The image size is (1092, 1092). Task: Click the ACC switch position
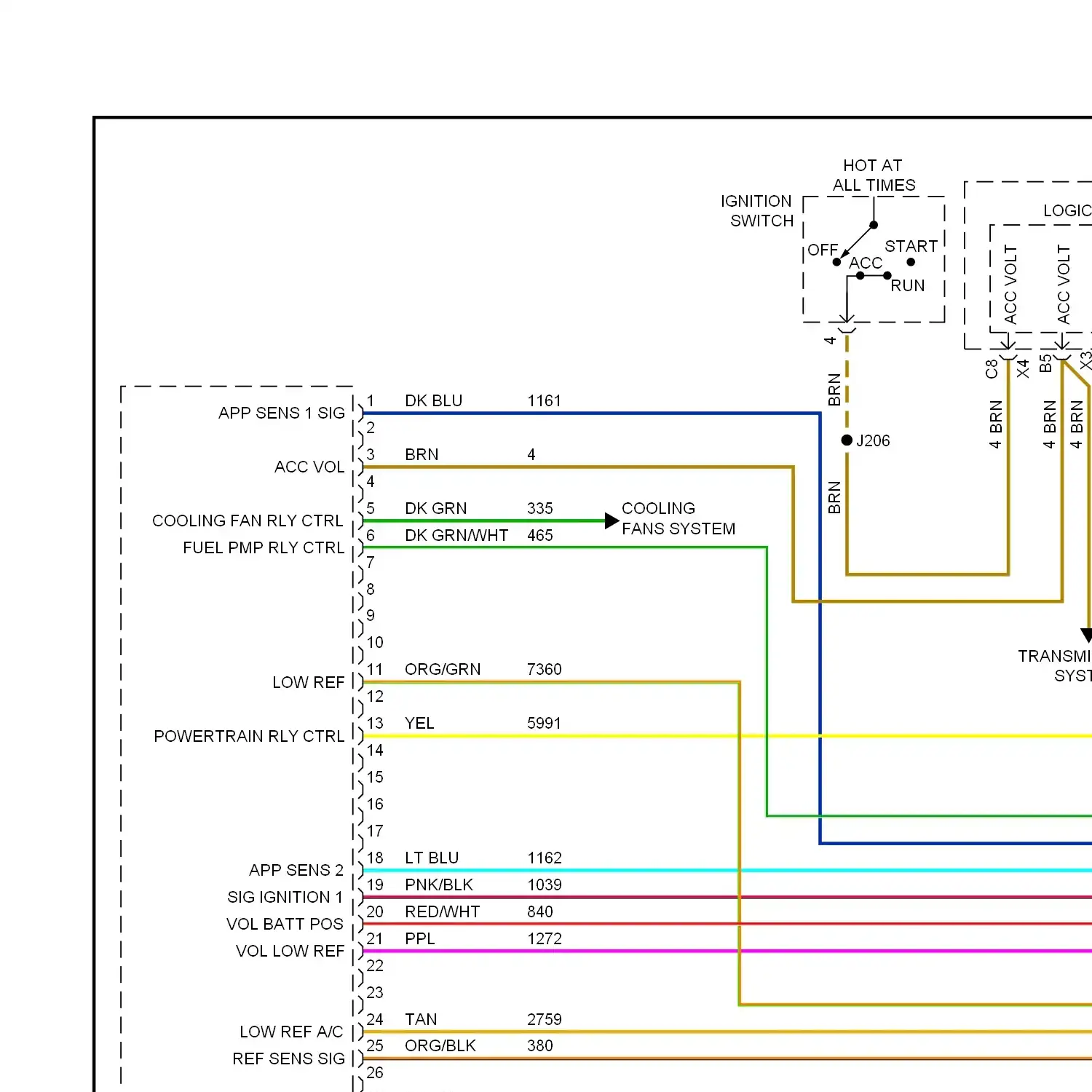coord(866,263)
